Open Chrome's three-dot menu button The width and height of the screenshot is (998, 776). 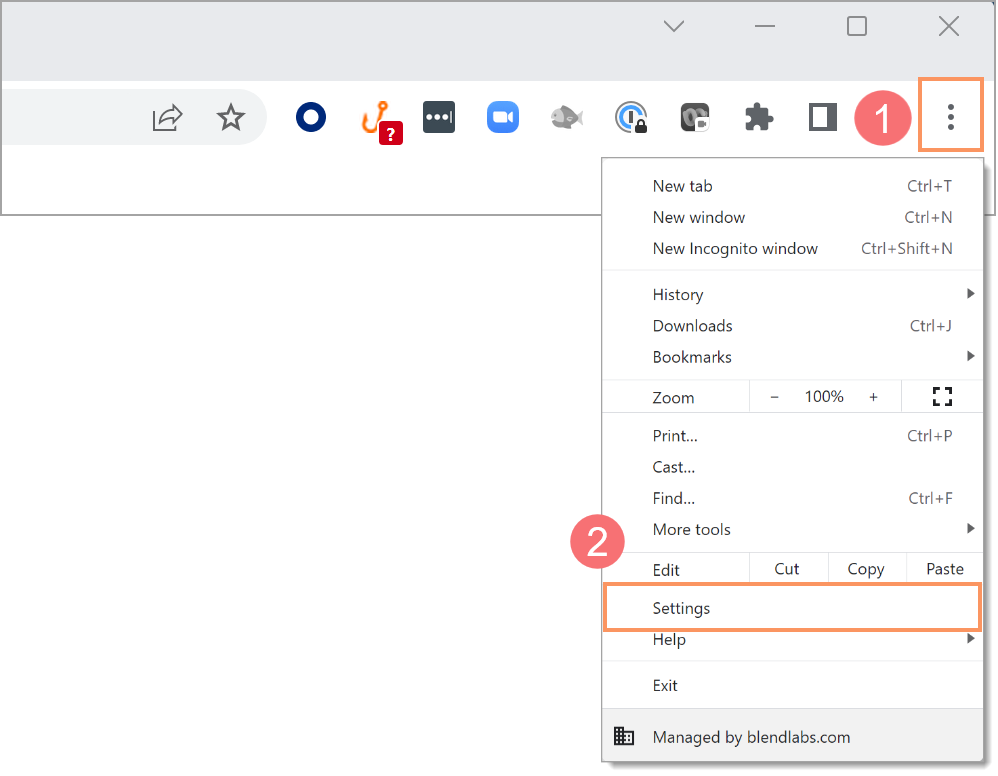950,116
